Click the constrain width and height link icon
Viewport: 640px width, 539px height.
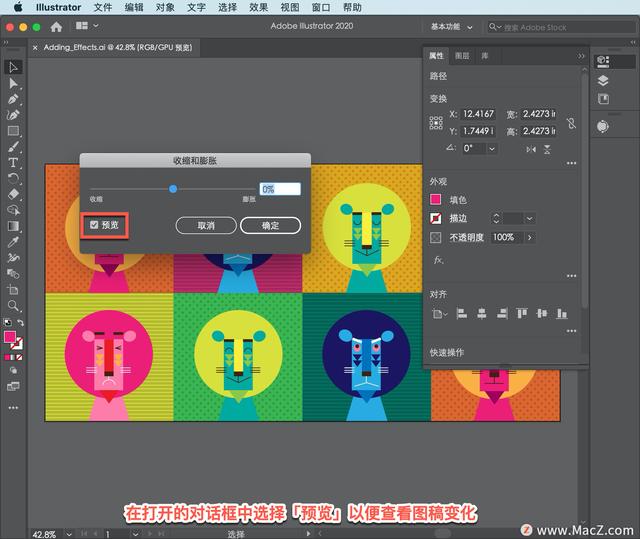click(571, 123)
